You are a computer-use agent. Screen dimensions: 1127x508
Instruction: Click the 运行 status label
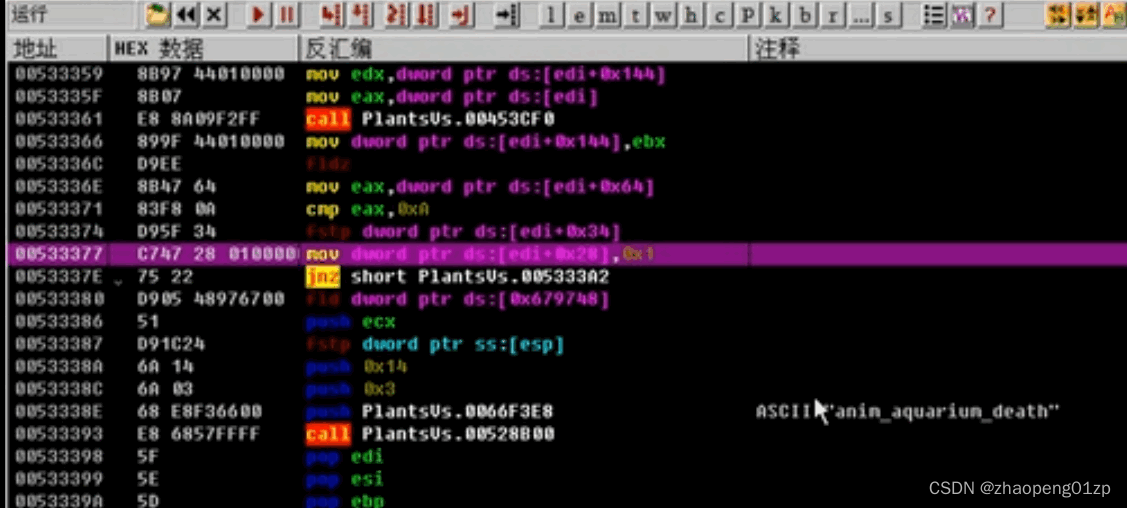point(29,13)
